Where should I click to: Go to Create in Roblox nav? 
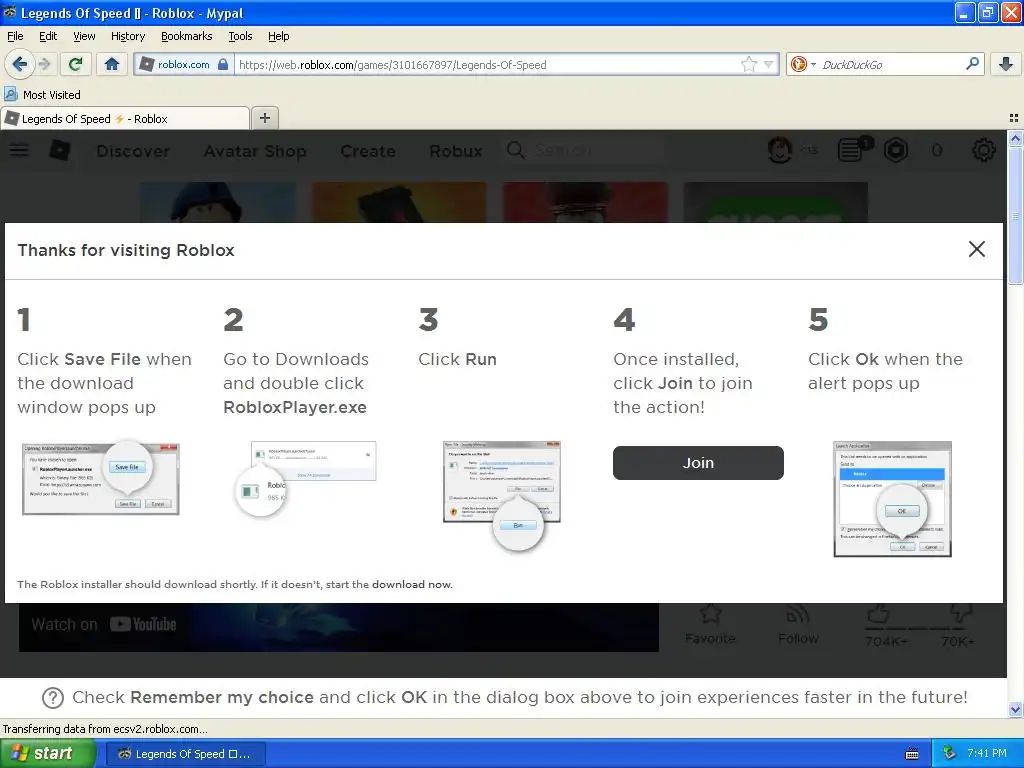368,151
